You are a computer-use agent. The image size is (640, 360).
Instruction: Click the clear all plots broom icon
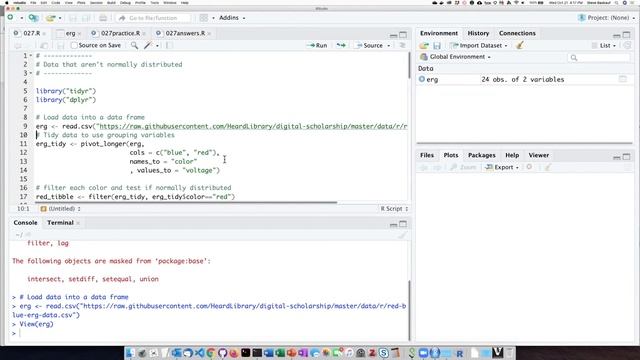coord(548,167)
